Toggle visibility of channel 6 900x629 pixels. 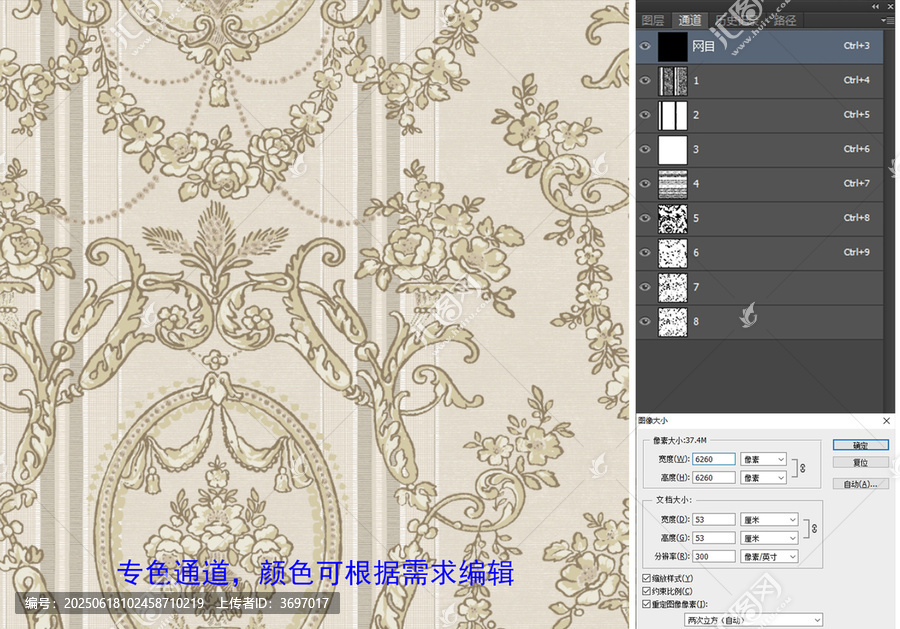(x=645, y=253)
